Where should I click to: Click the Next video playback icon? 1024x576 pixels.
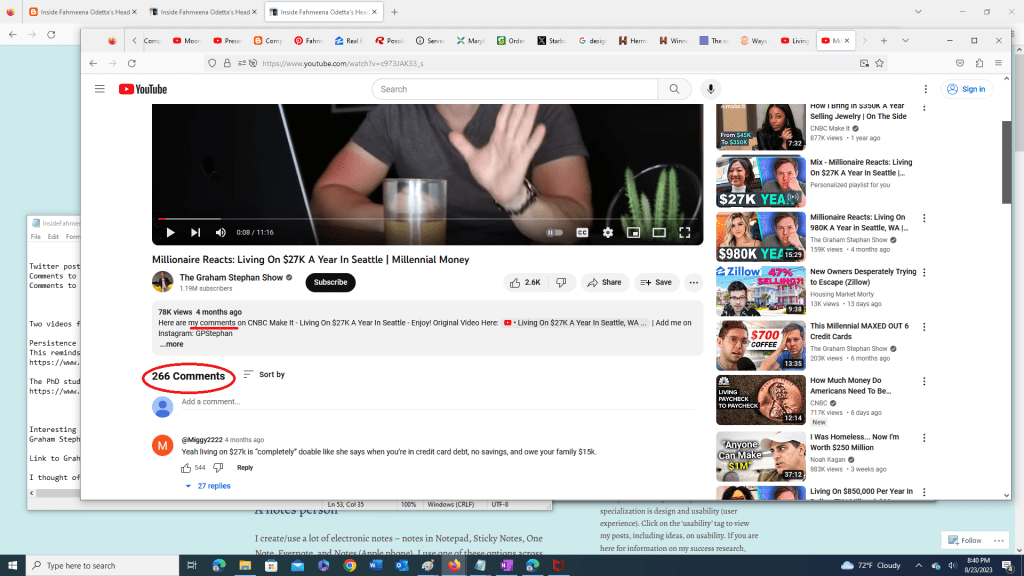pyautogui.click(x=194, y=232)
